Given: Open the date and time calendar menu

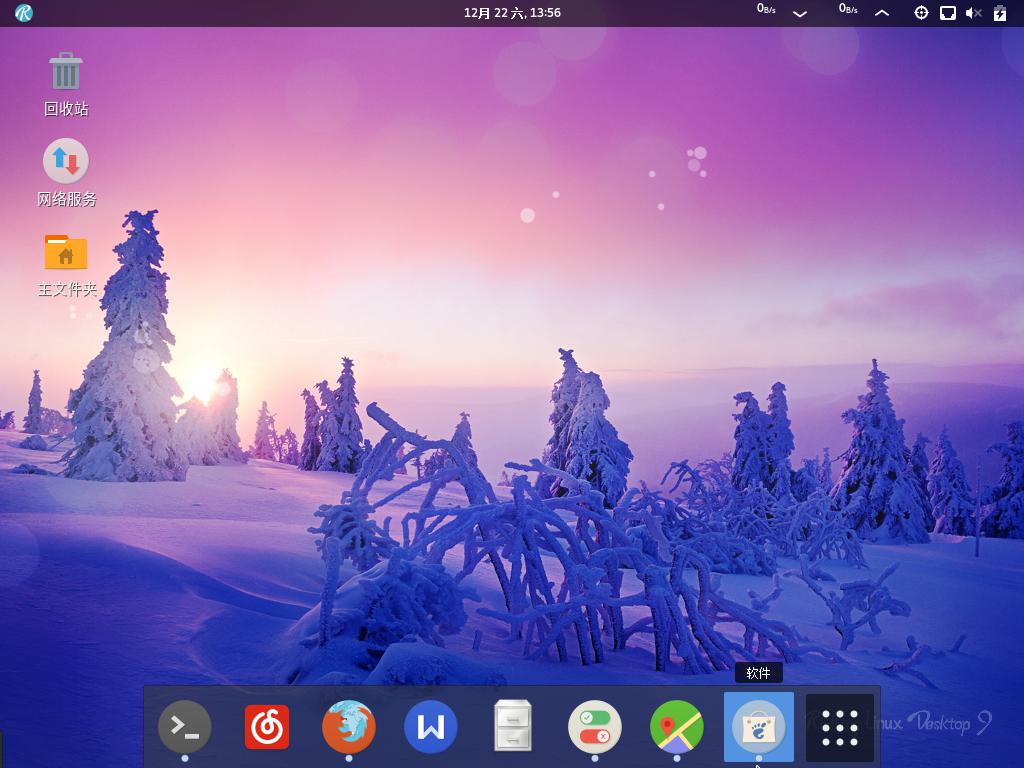Looking at the screenshot, I should (512, 13).
